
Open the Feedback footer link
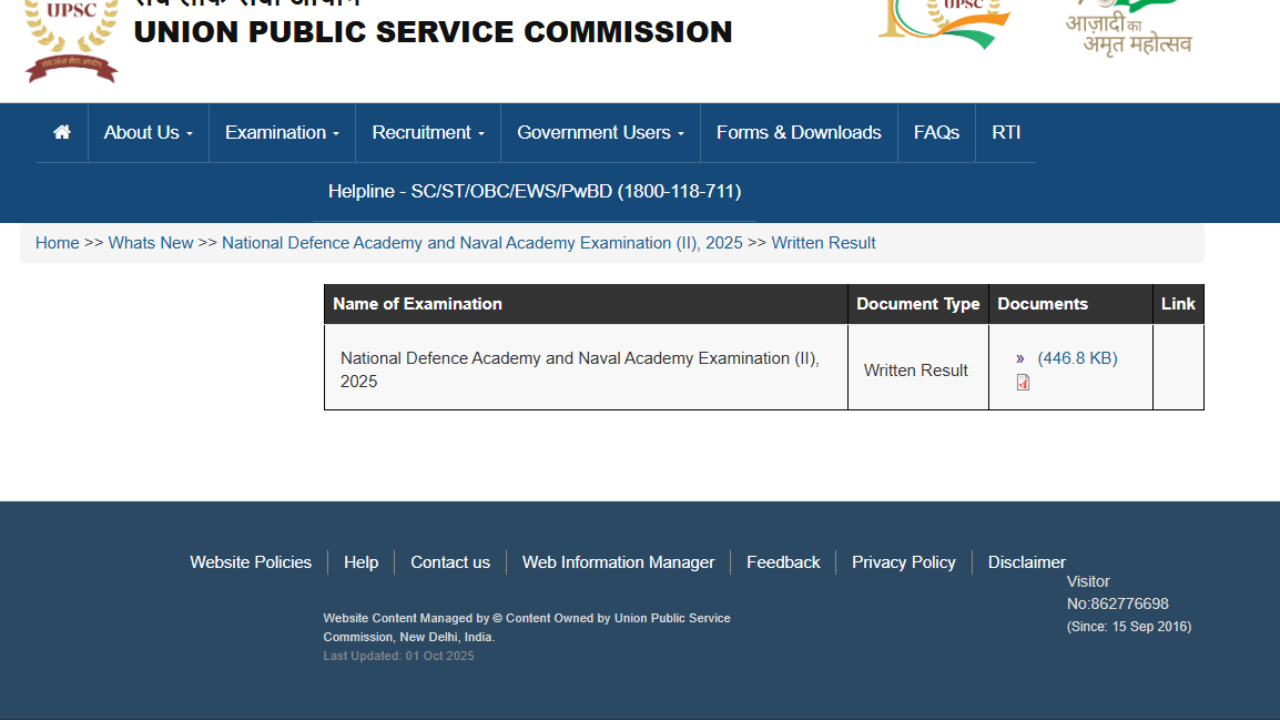pos(783,562)
